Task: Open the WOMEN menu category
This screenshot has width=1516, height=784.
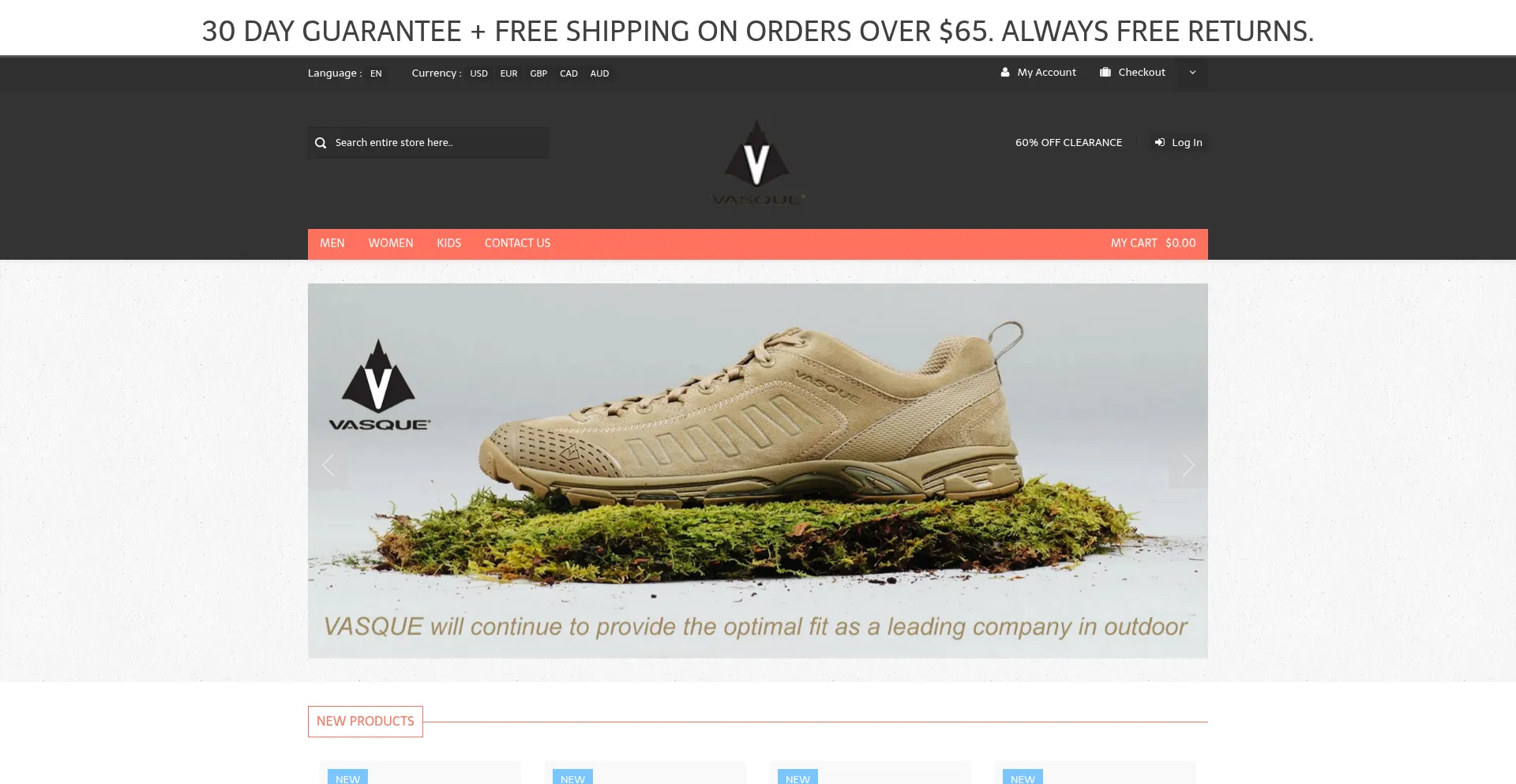Action: click(391, 243)
